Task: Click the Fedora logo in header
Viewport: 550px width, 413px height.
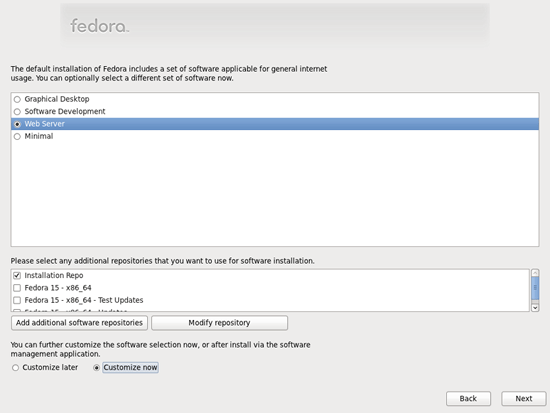Action: click(100, 26)
